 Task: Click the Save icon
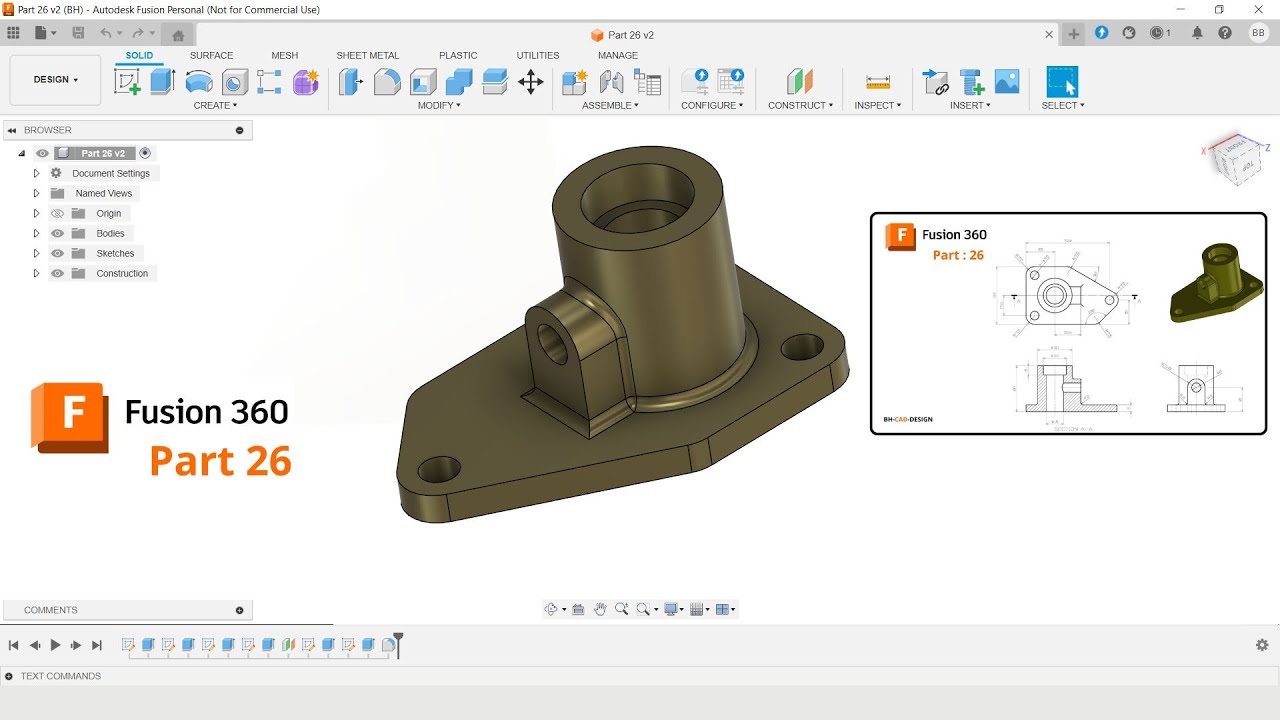point(78,33)
